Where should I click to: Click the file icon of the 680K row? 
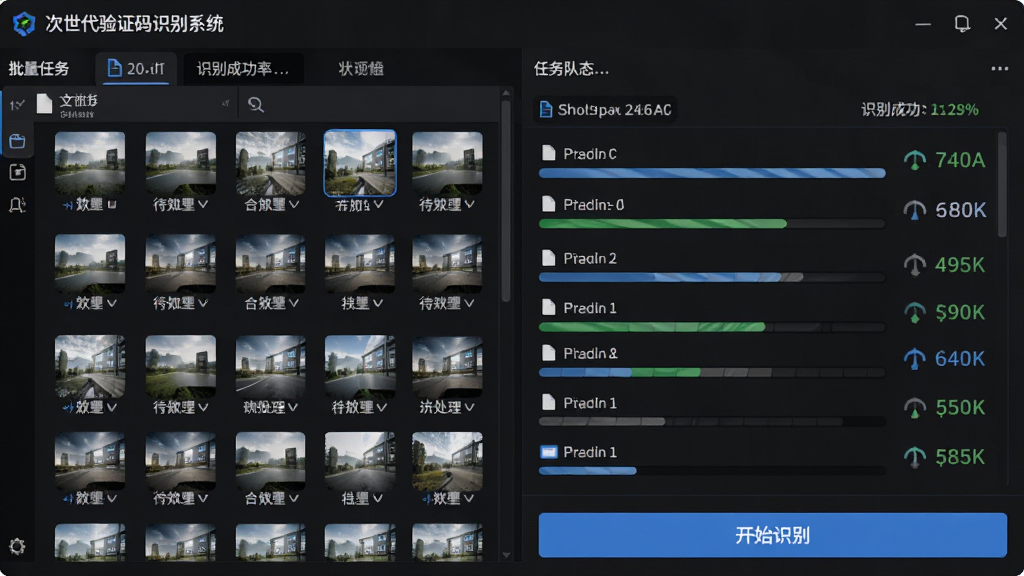point(549,204)
